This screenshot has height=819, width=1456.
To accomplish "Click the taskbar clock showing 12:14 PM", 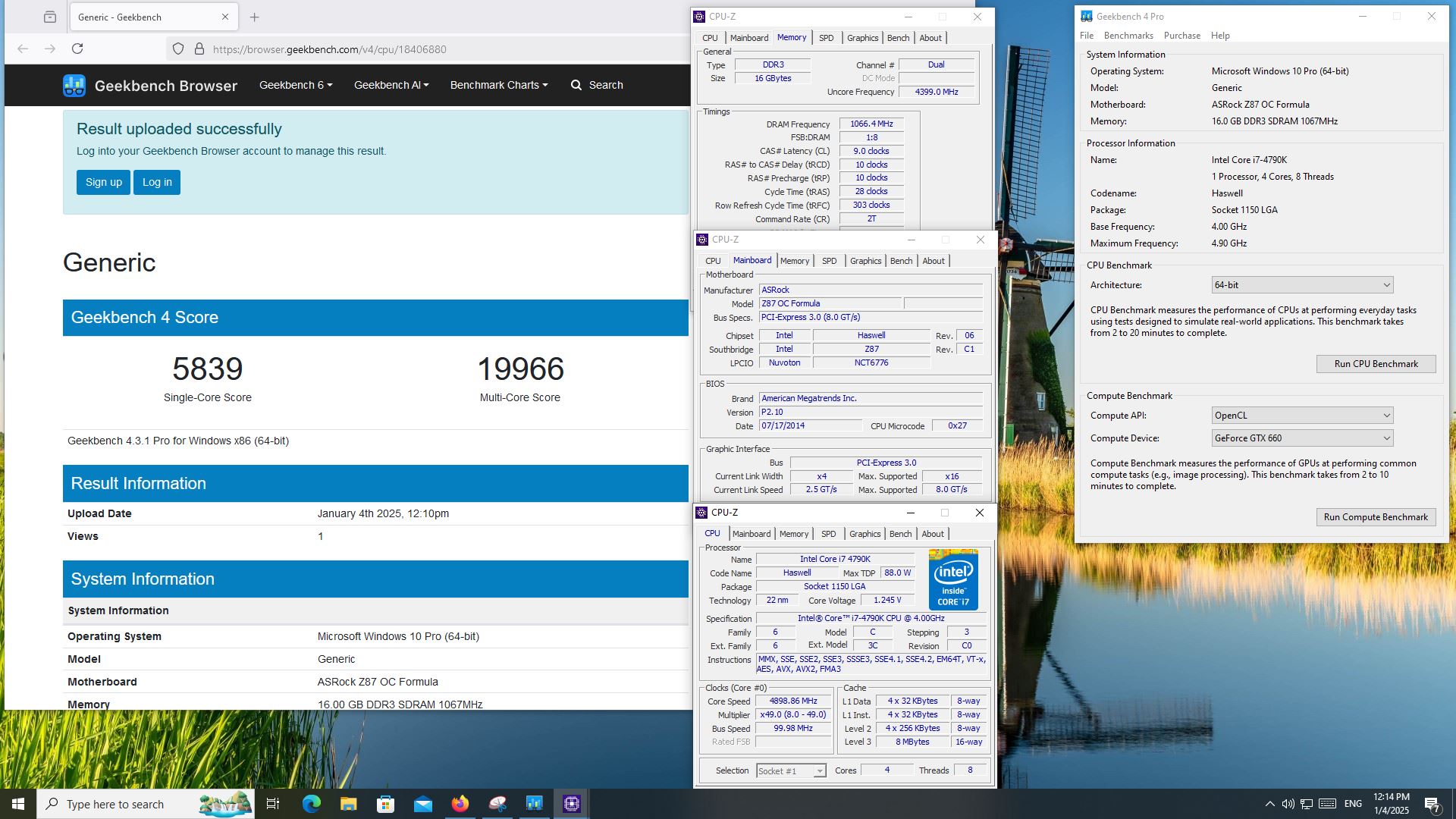I will [x=1391, y=804].
